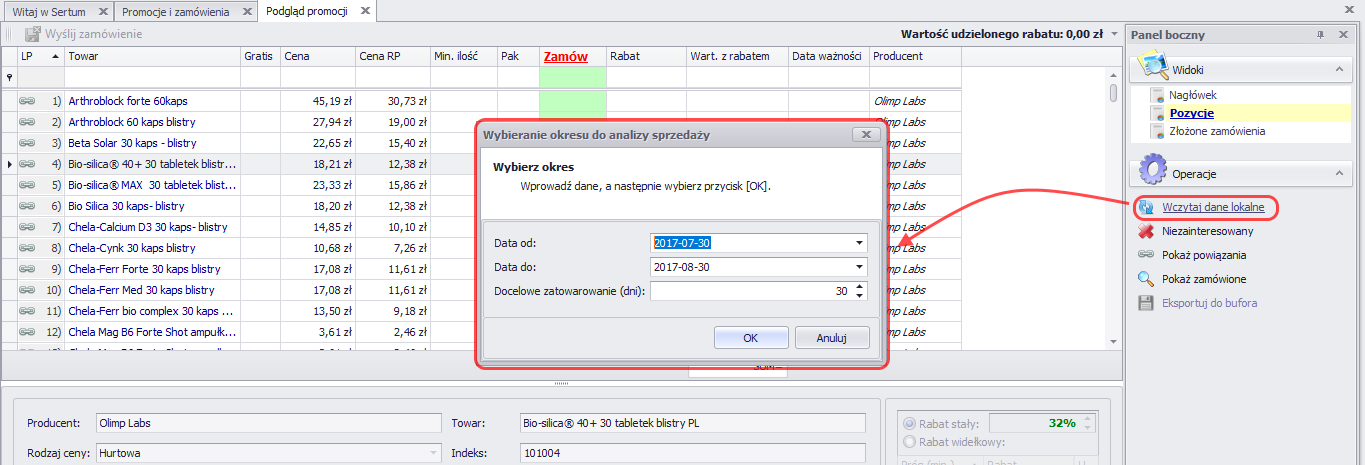Confirm the period with the OK button
Screen dimensions: 1365x465
tap(750, 338)
